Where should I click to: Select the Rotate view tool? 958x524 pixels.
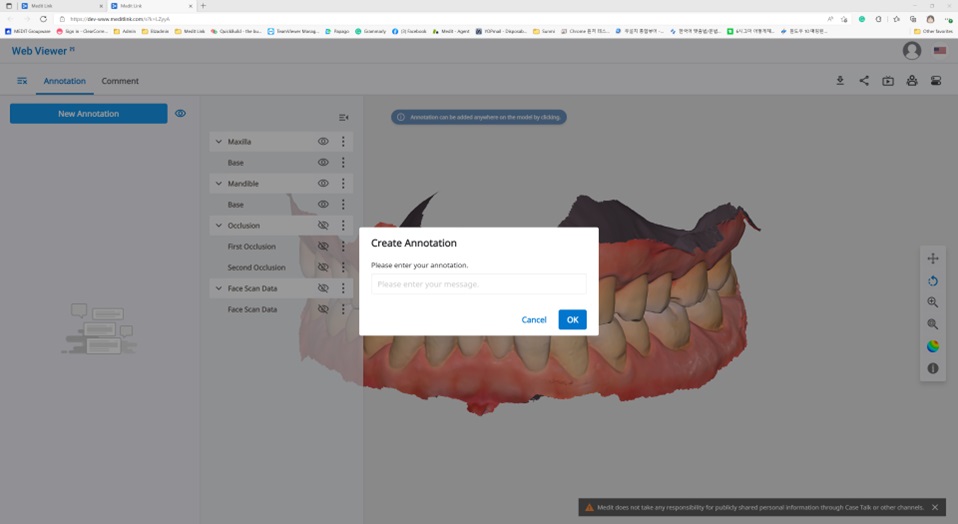(933, 281)
